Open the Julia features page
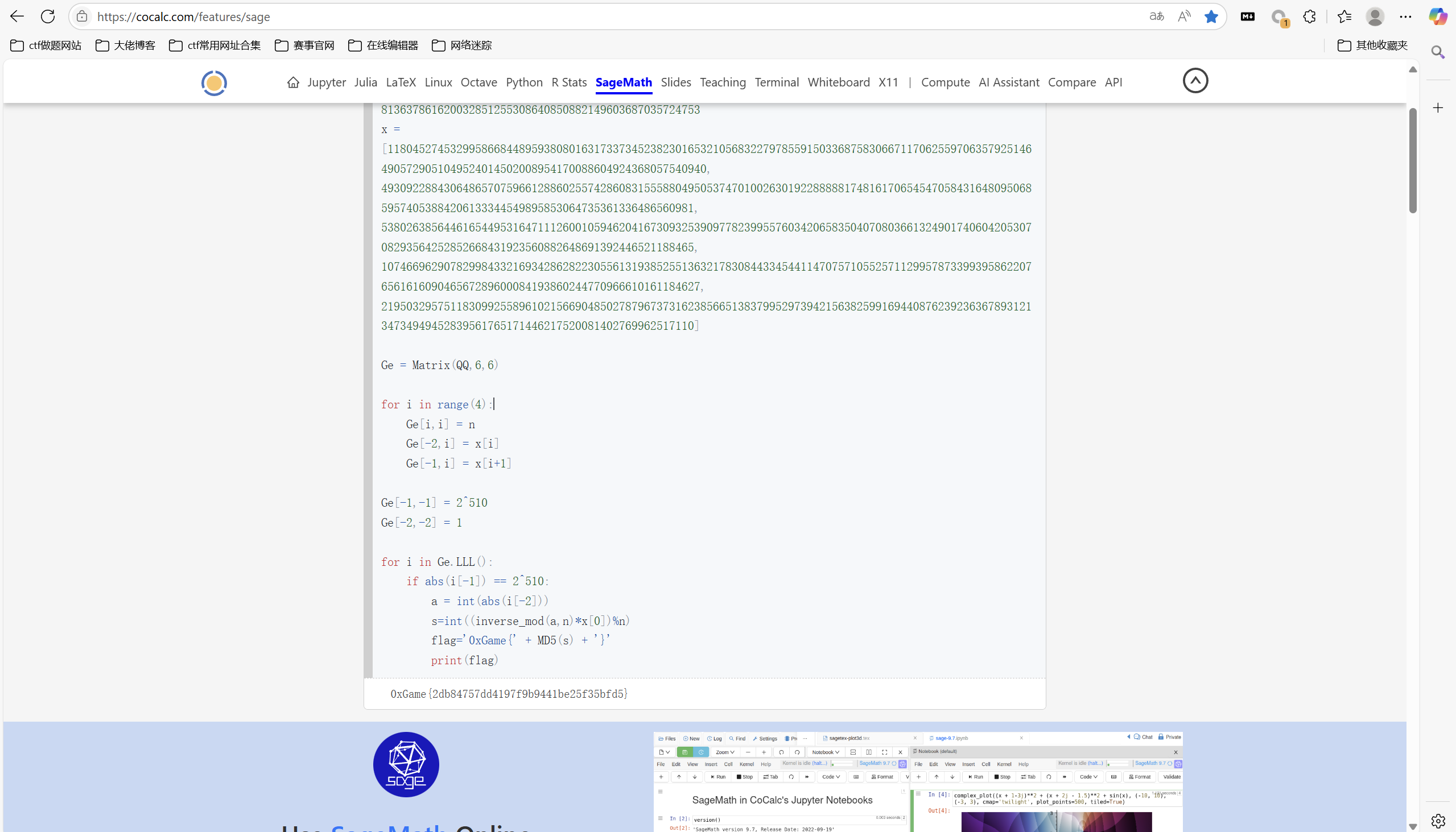Image resolution: width=1456 pixels, height=832 pixels. coord(366,82)
